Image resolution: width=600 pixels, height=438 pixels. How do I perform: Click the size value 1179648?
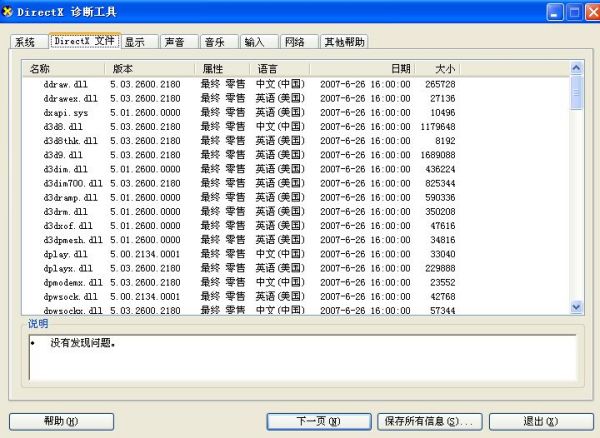coord(438,127)
